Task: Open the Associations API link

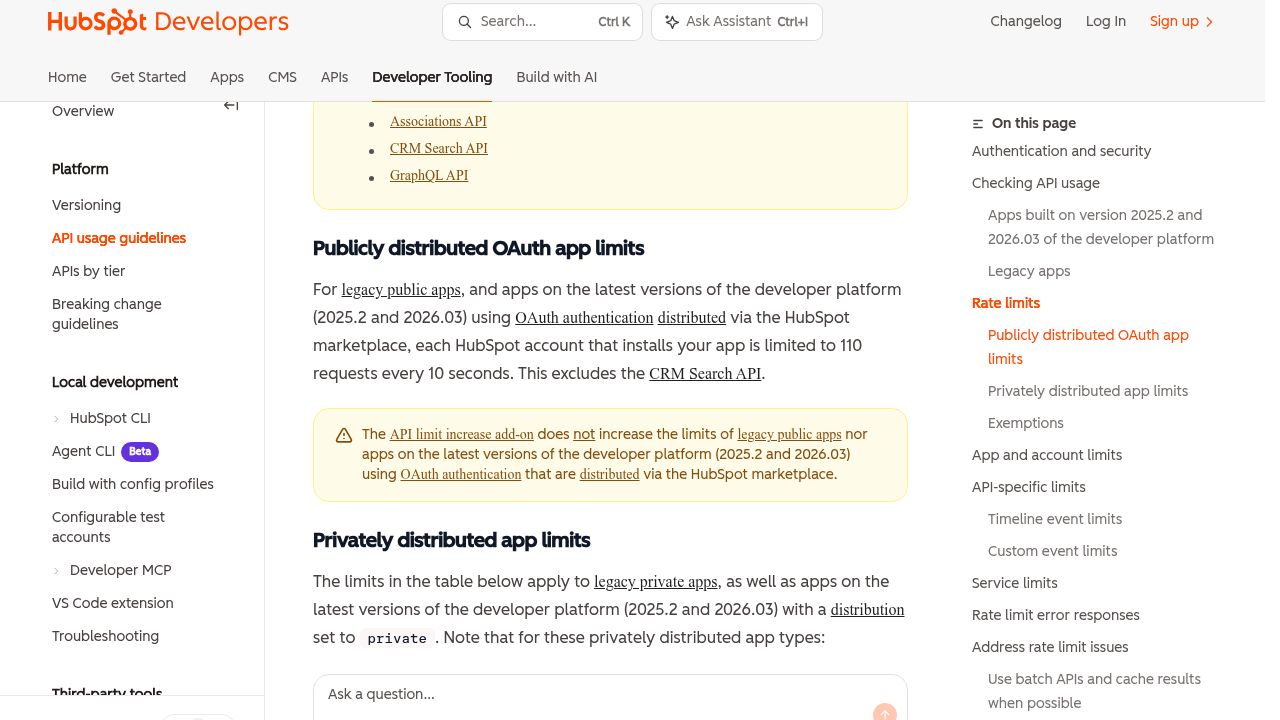Action: [438, 122]
